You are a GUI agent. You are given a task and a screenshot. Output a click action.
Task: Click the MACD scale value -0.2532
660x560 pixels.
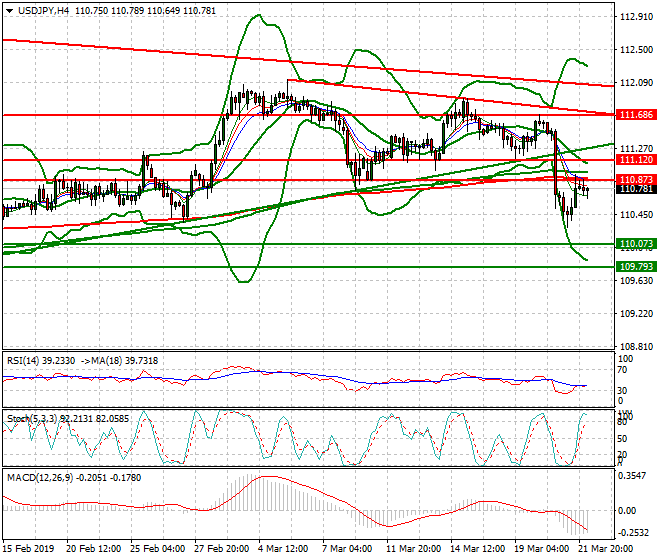(633, 533)
